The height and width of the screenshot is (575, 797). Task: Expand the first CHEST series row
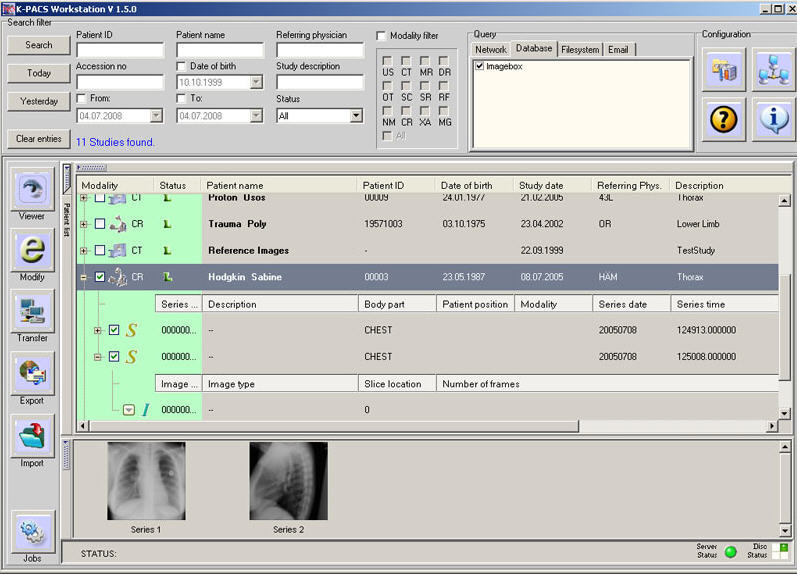tap(97, 330)
